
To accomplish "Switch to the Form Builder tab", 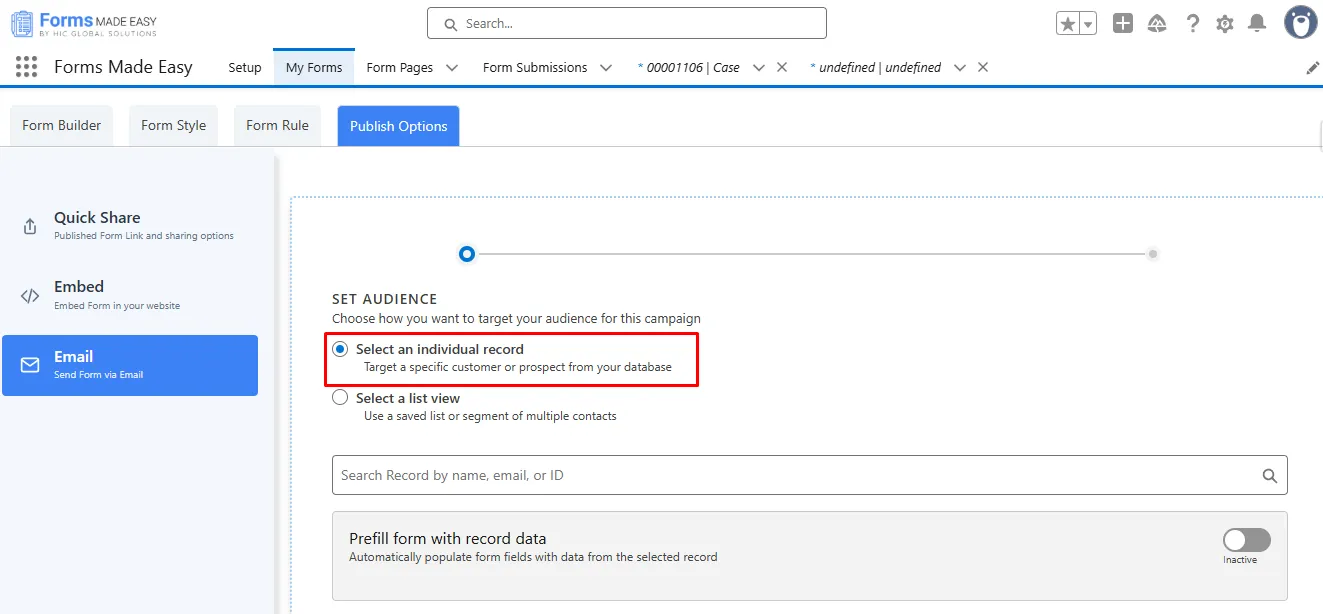I will pos(62,126).
